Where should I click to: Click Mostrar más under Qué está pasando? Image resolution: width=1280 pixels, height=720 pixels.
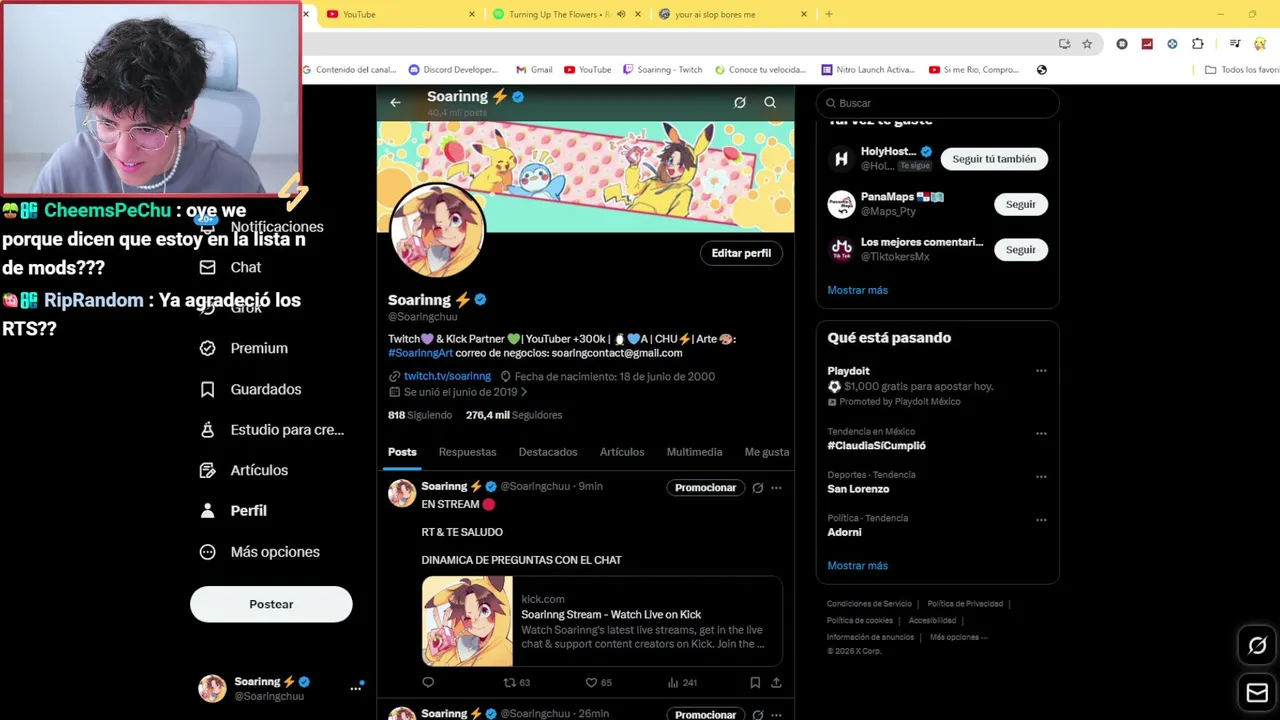pos(857,565)
